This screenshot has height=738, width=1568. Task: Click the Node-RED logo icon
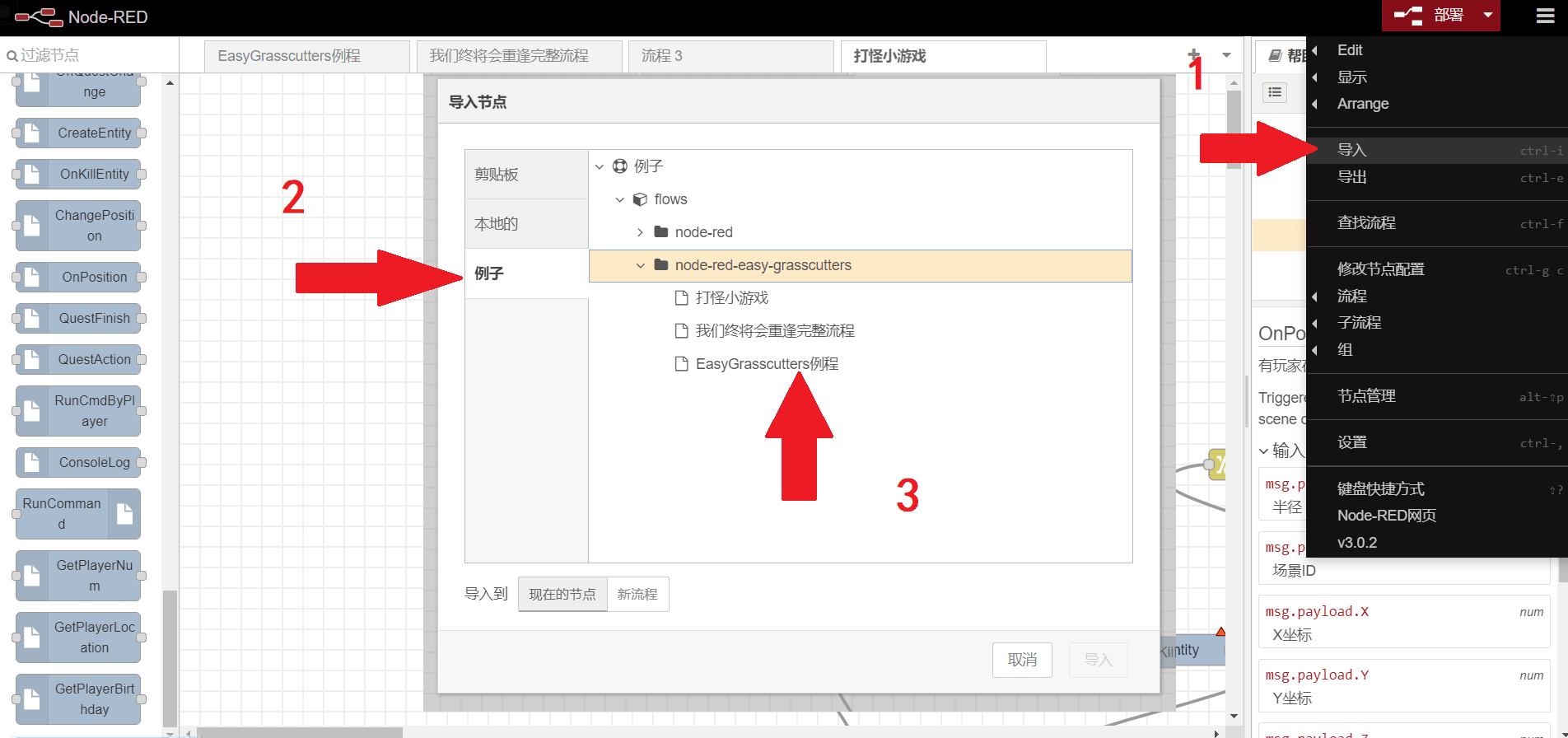[39, 16]
